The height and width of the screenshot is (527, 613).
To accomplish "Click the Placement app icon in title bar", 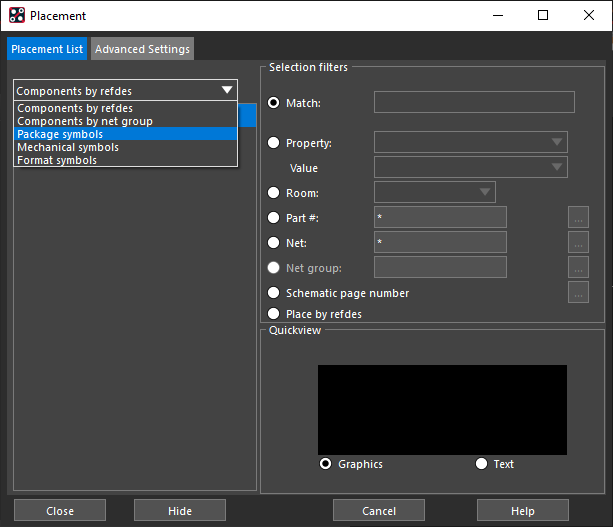I will click(17, 15).
